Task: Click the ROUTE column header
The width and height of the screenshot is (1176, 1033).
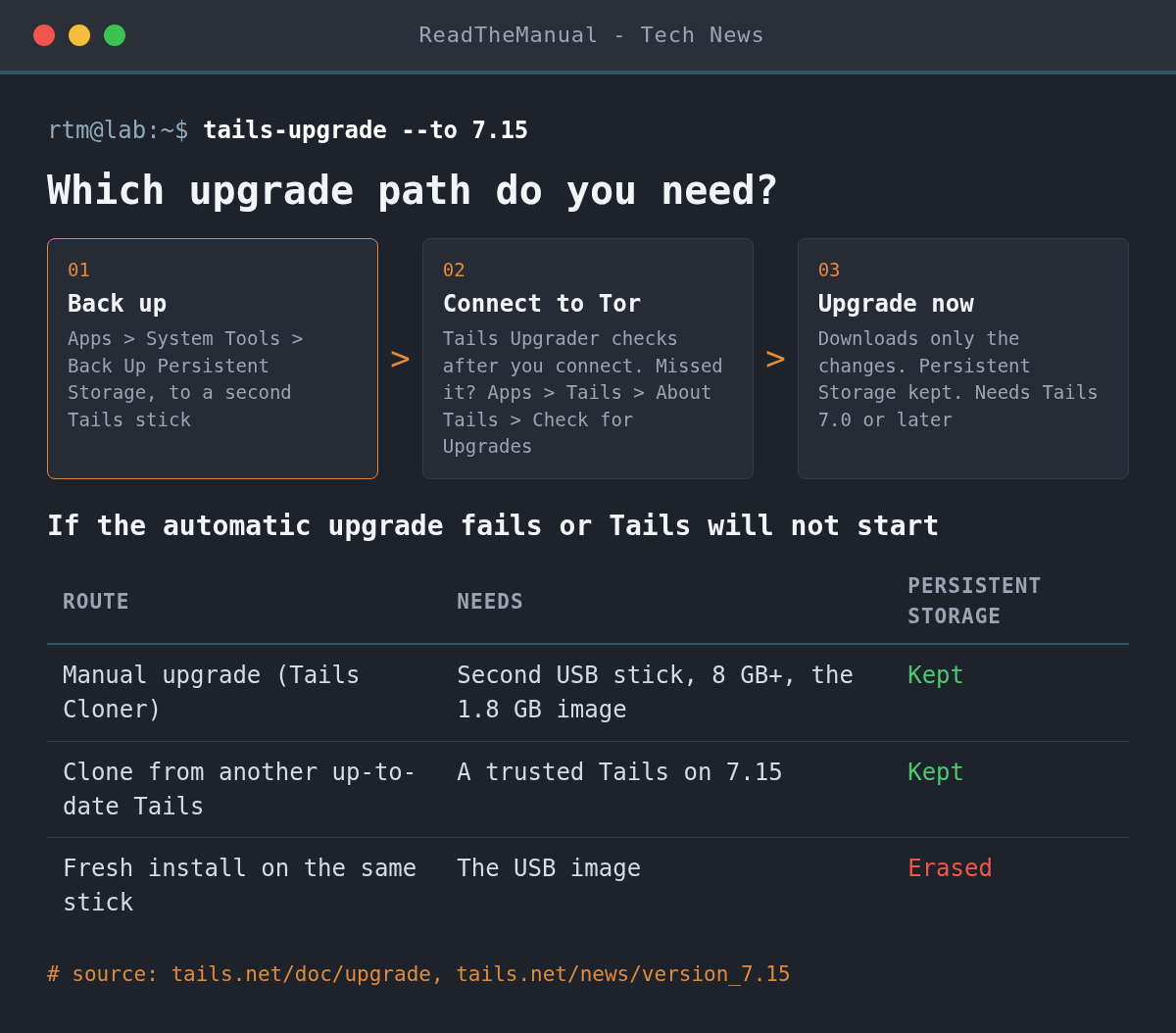Action: click(x=96, y=602)
